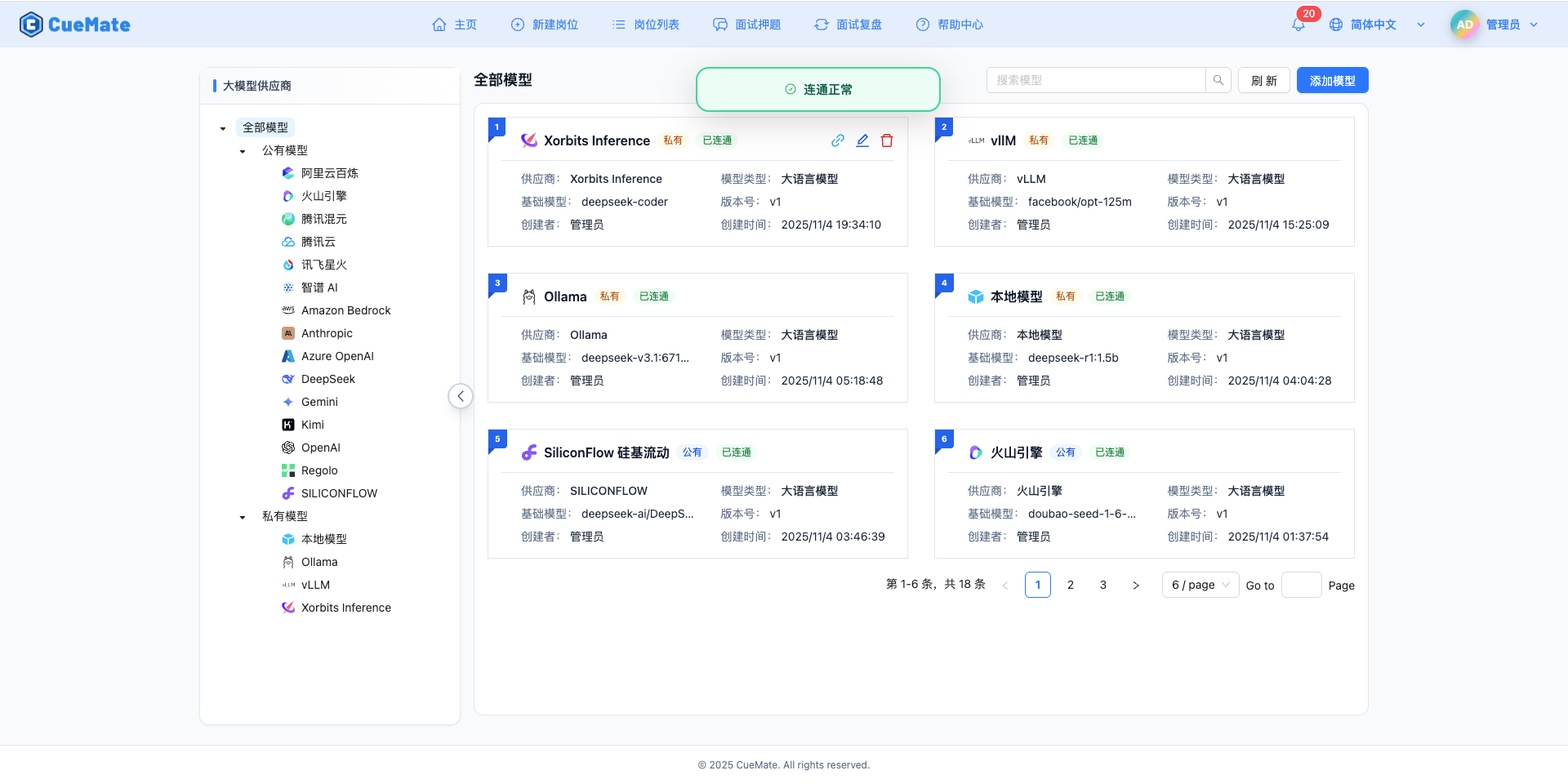Click the 添加模型 button
Screen dimensions: 1568x784
[x=1332, y=80]
